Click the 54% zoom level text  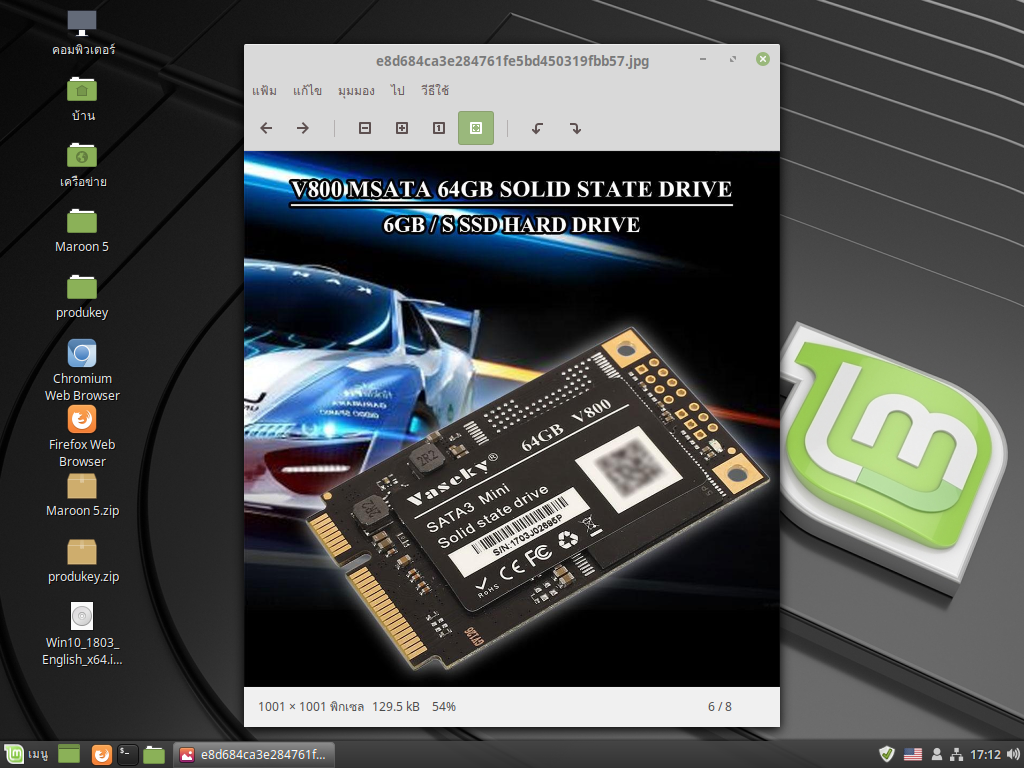coord(444,707)
